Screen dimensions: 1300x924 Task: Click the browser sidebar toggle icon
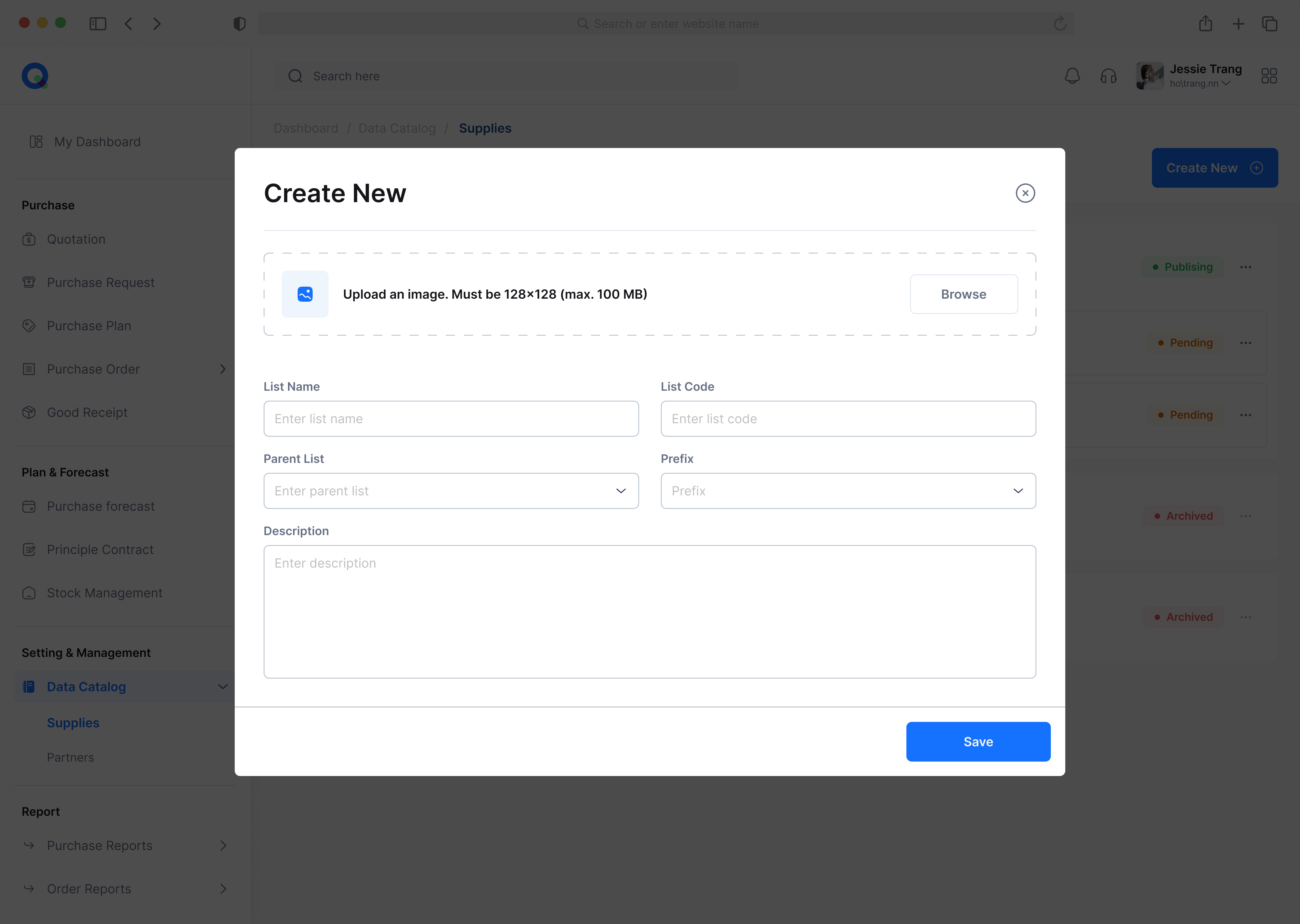click(x=98, y=23)
